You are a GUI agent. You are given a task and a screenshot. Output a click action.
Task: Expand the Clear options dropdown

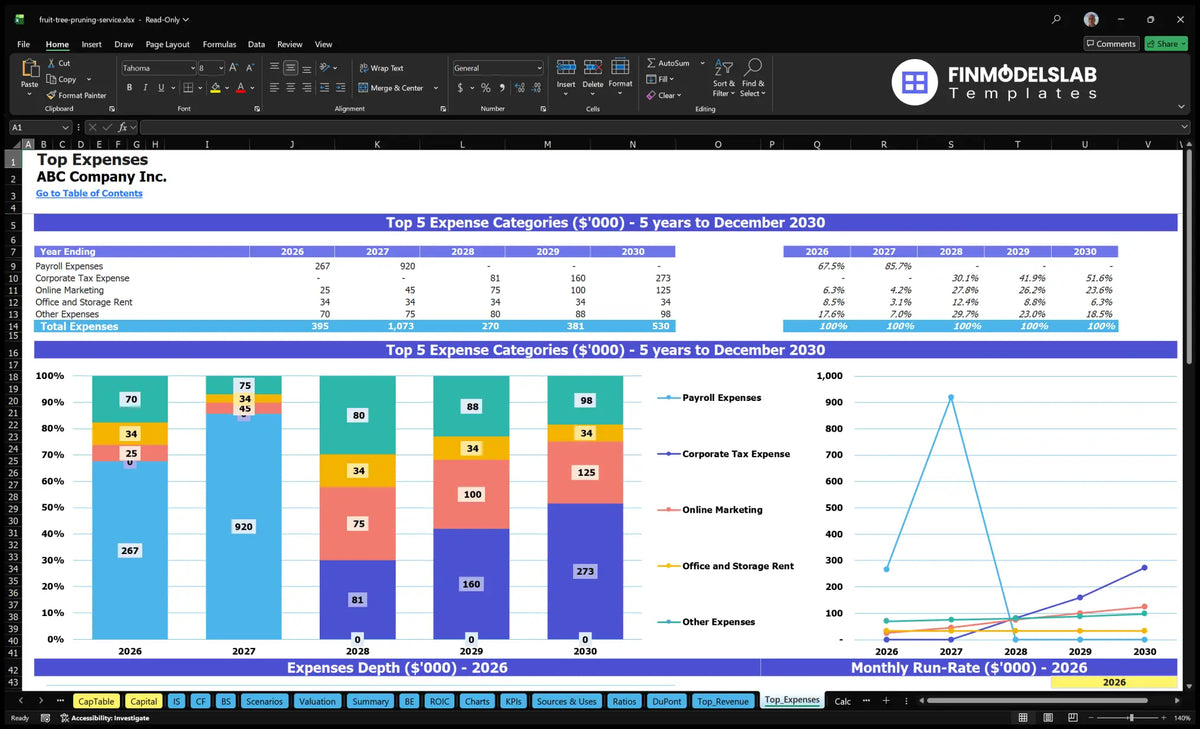[679, 96]
